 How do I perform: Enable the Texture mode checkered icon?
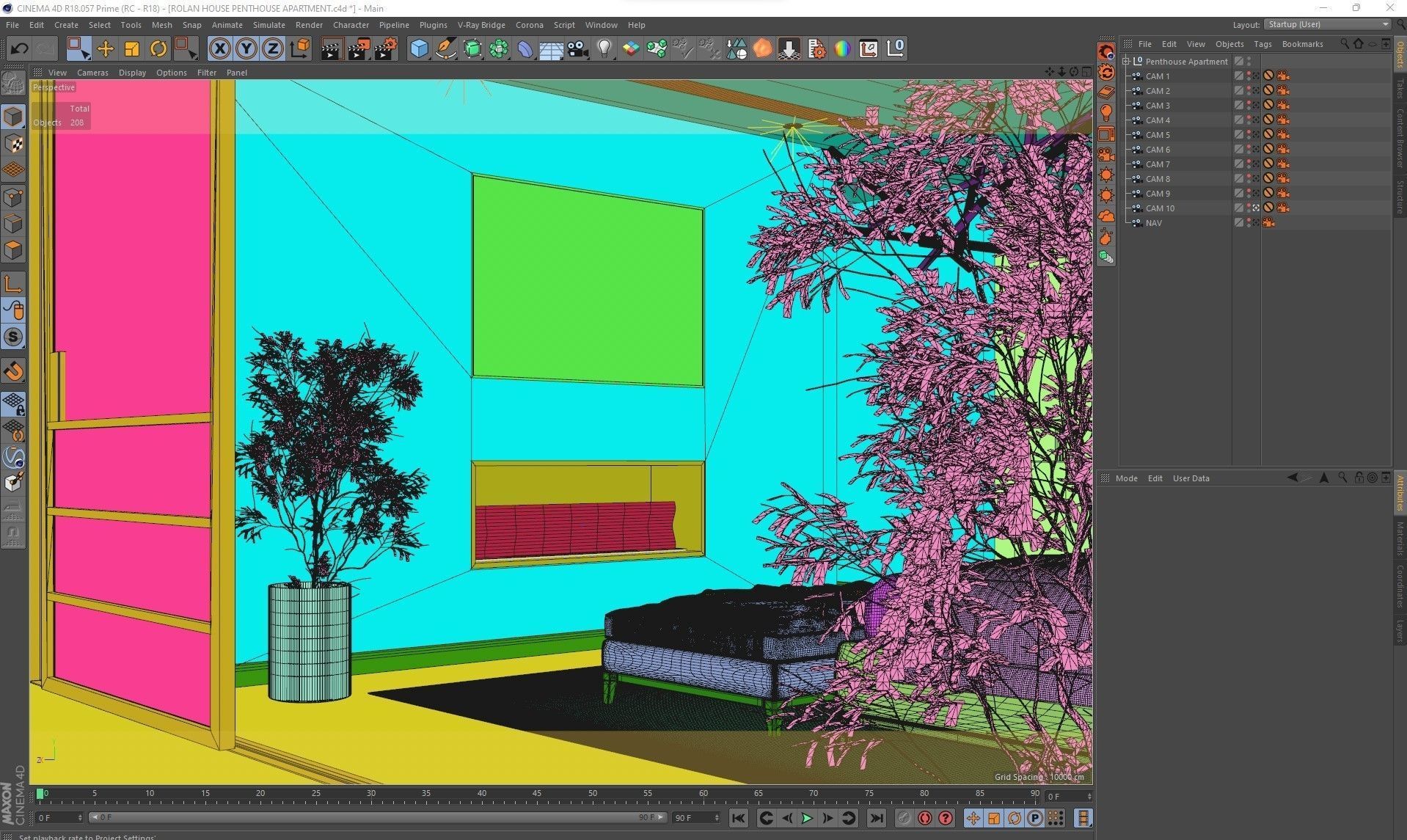13,144
